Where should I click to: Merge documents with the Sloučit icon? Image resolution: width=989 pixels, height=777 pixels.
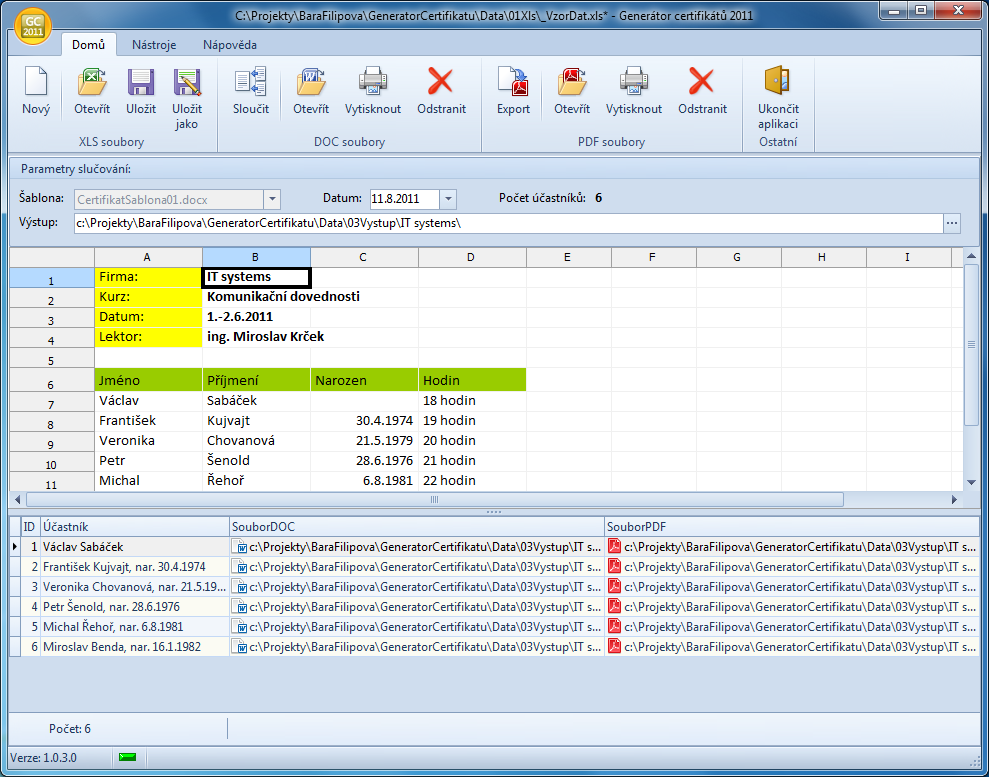click(x=250, y=91)
